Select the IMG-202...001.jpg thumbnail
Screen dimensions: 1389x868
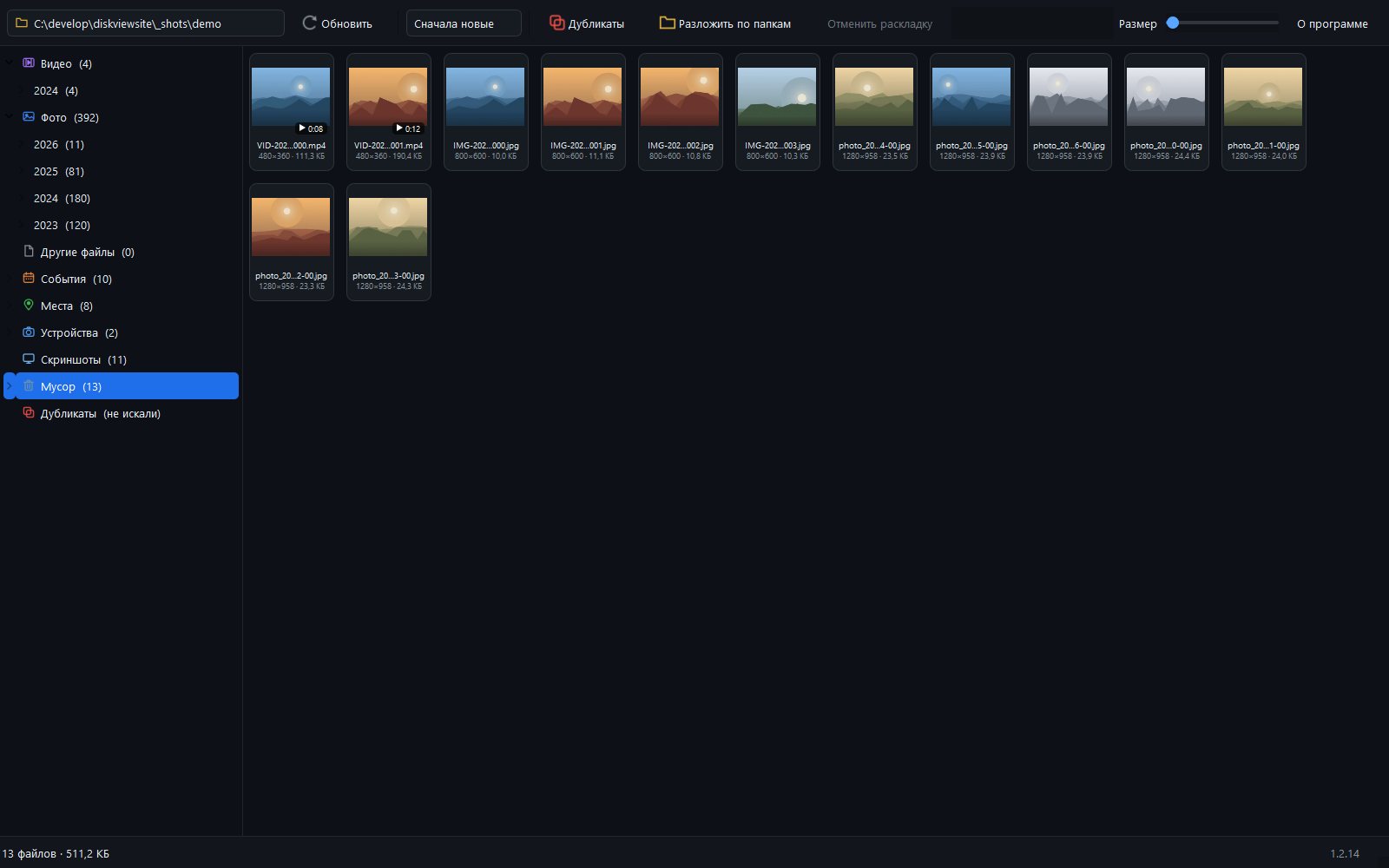point(583,112)
